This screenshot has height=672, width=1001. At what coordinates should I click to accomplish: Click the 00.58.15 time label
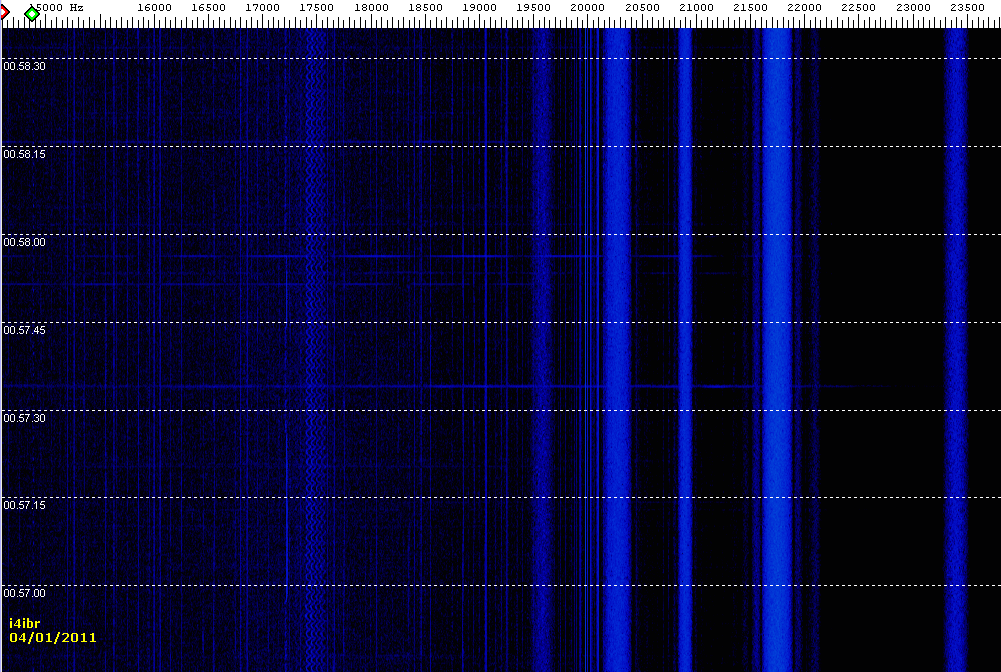(x=24, y=154)
